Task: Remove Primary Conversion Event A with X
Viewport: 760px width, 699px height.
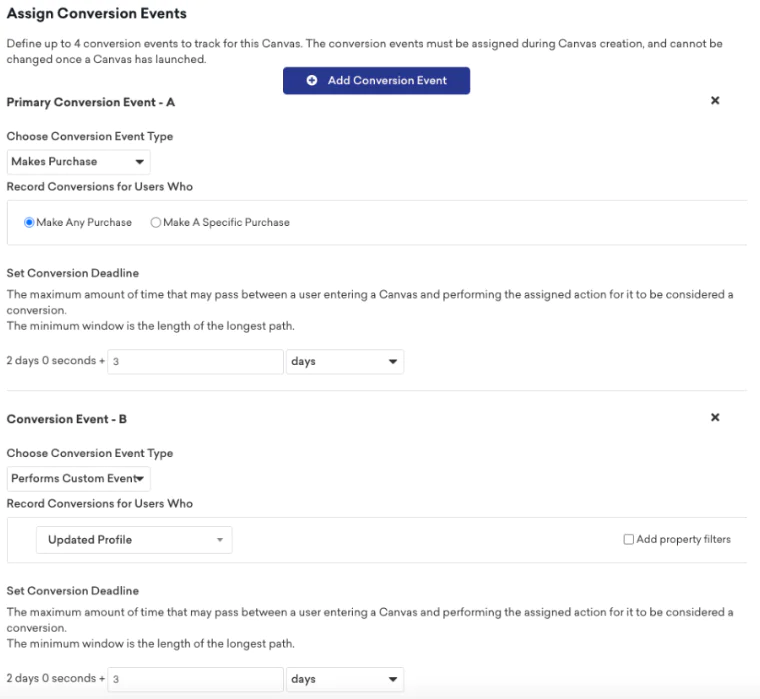Action: pos(715,101)
